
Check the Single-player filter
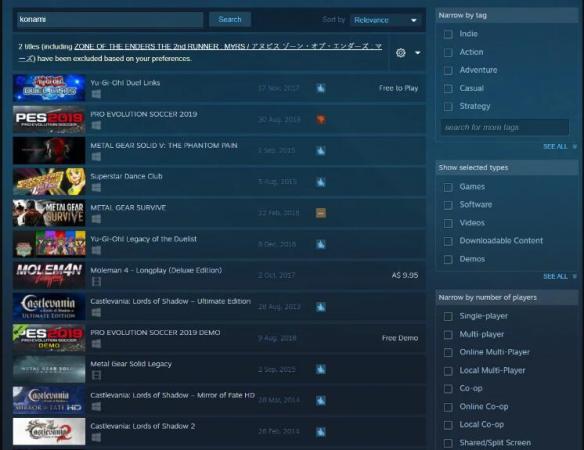point(448,317)
